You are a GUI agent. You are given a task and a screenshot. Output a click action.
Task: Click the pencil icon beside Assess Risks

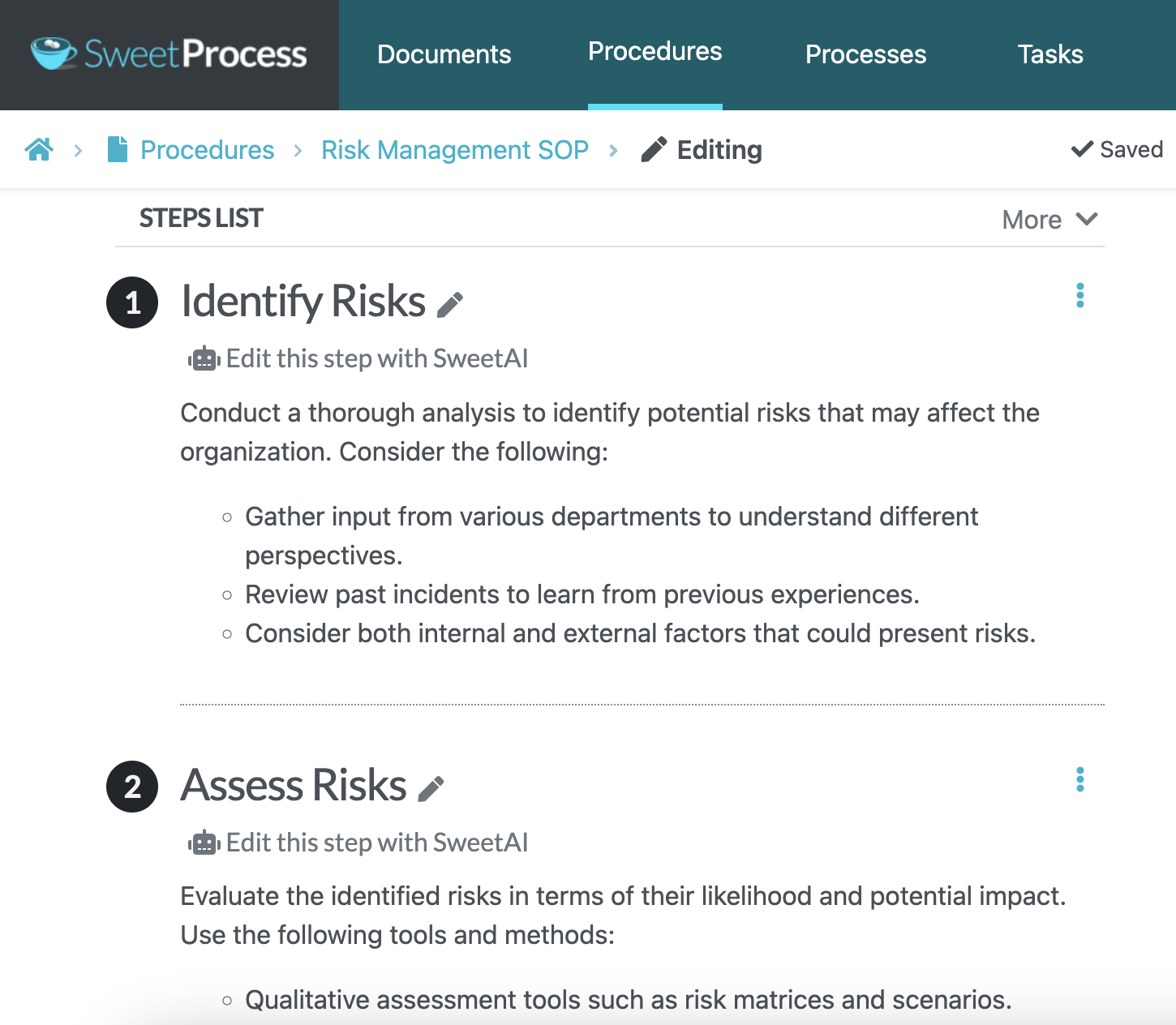coord(431,789)
